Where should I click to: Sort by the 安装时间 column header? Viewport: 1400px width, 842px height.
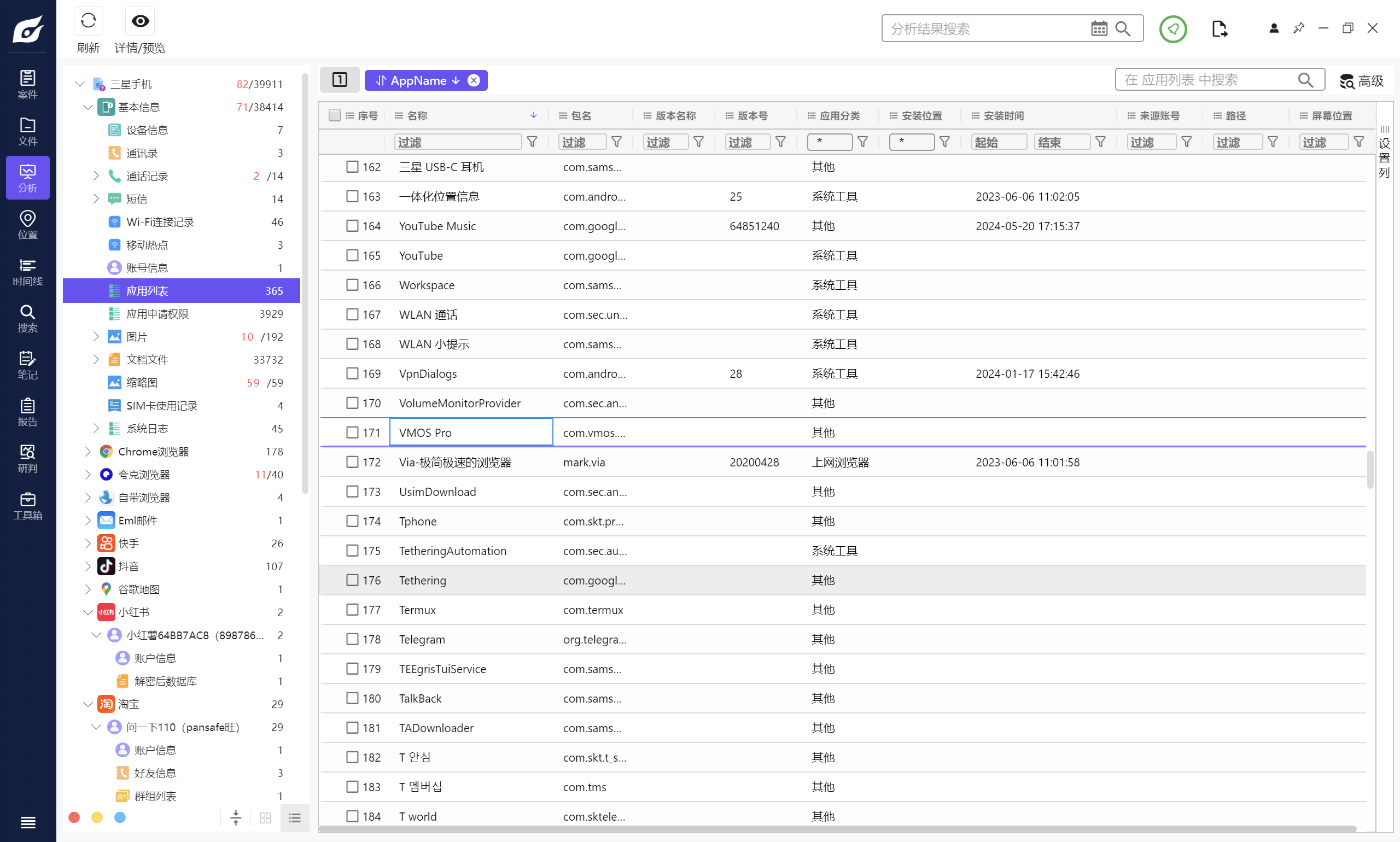point(1004,115)
